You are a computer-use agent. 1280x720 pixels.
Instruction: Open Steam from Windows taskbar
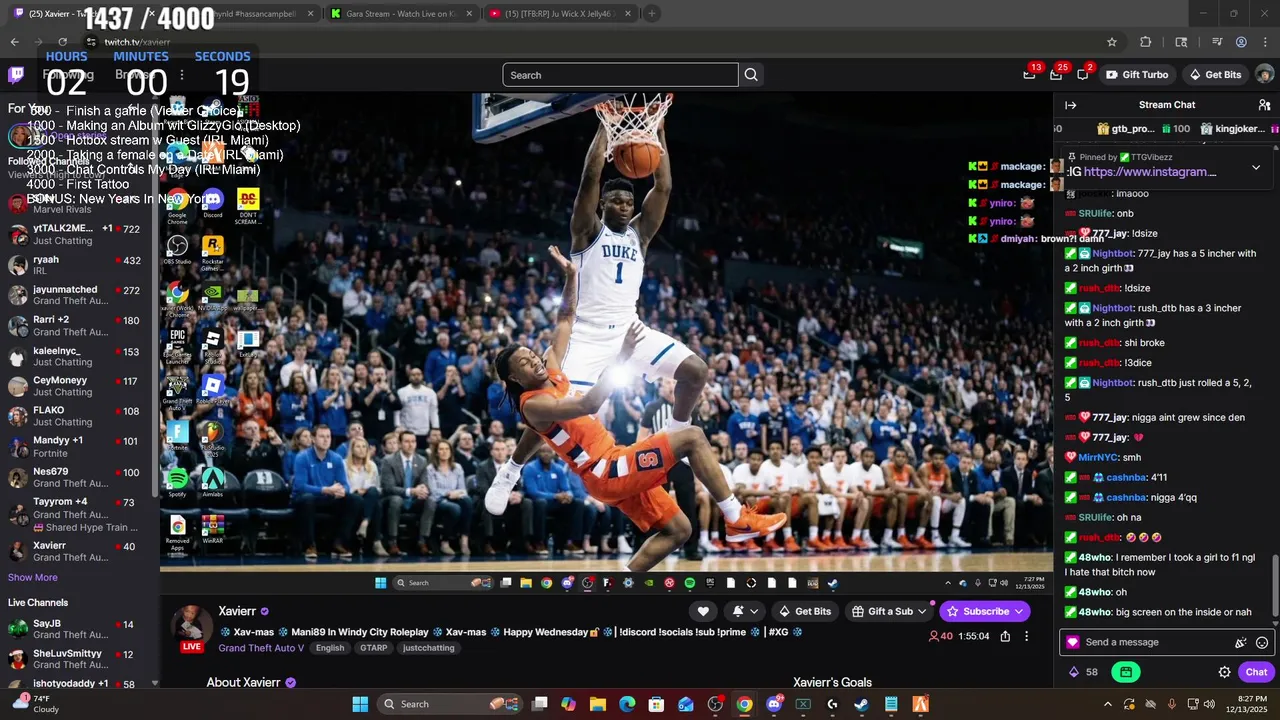click(x=861, y=704)
